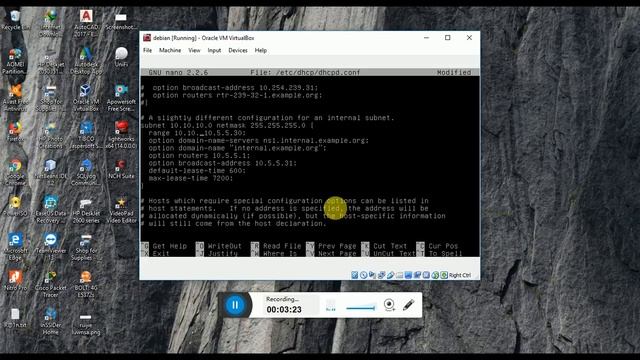Open the Machine menu in VirtualBox
Image resolution: width=640 pixels, height=360 pixels.
click(170, 50)
